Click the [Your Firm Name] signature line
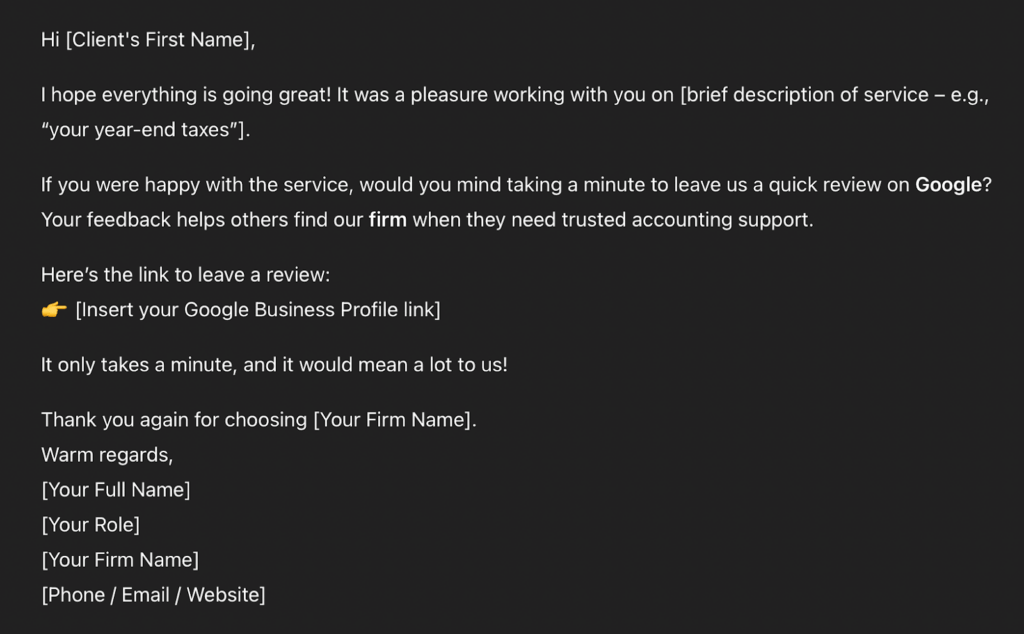 (120, 560)
